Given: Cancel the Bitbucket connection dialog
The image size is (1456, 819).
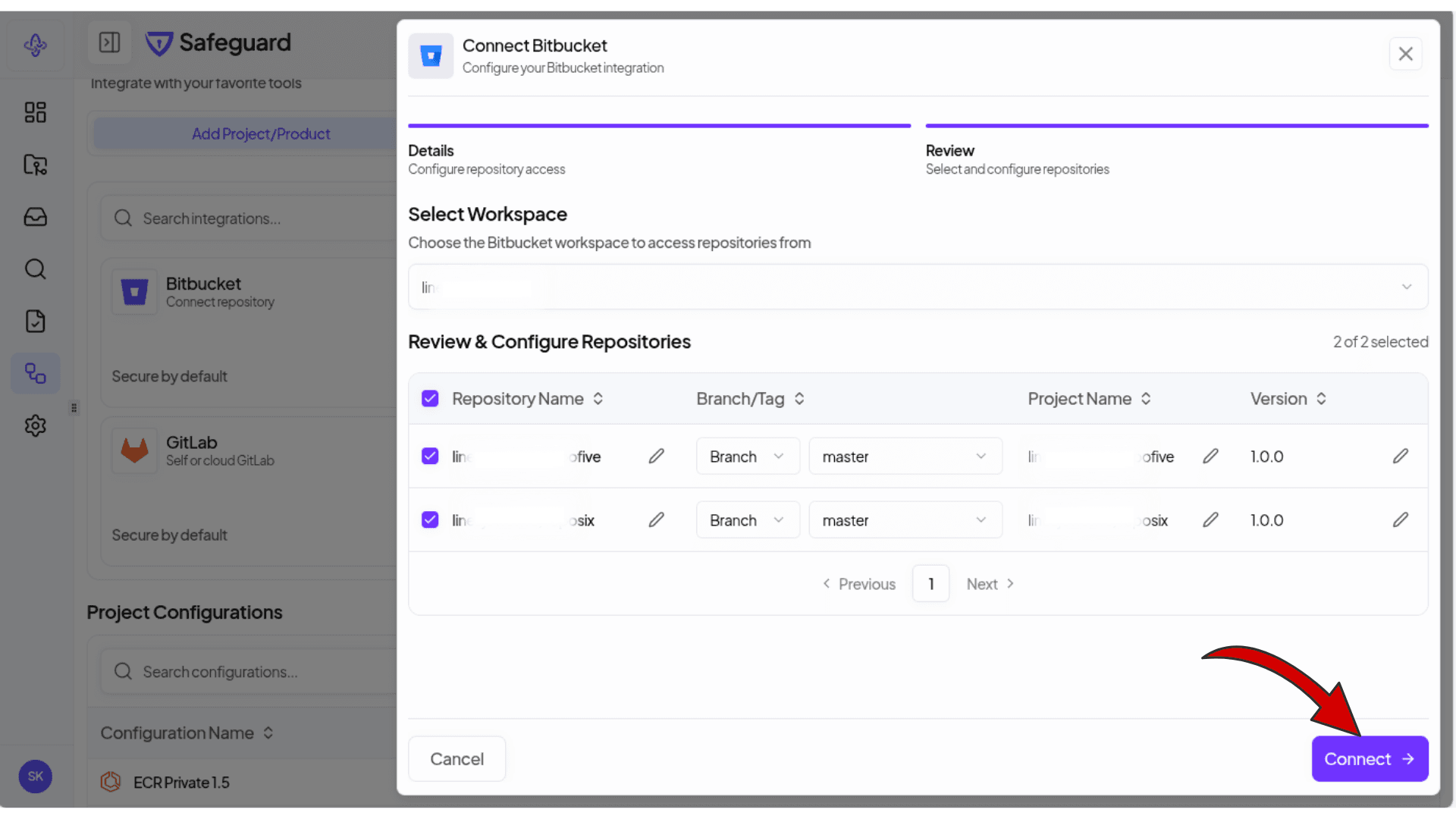Looking at the screenshot, I should 456,758.
